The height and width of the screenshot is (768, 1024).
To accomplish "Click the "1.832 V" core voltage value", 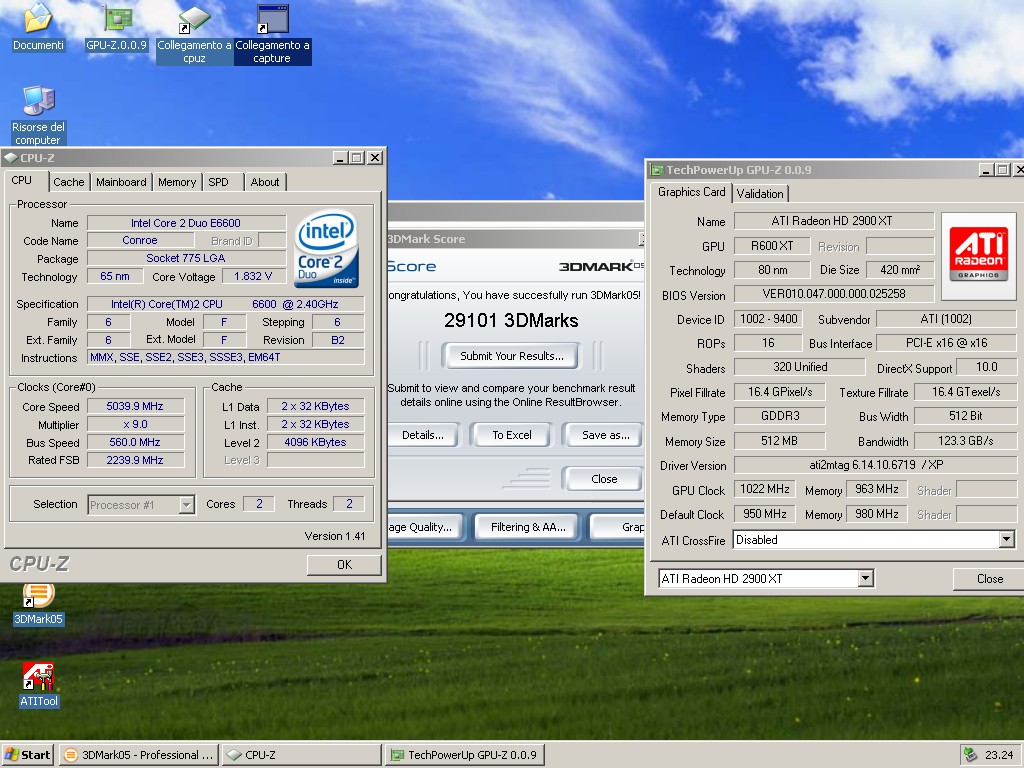I will point(253,276).
